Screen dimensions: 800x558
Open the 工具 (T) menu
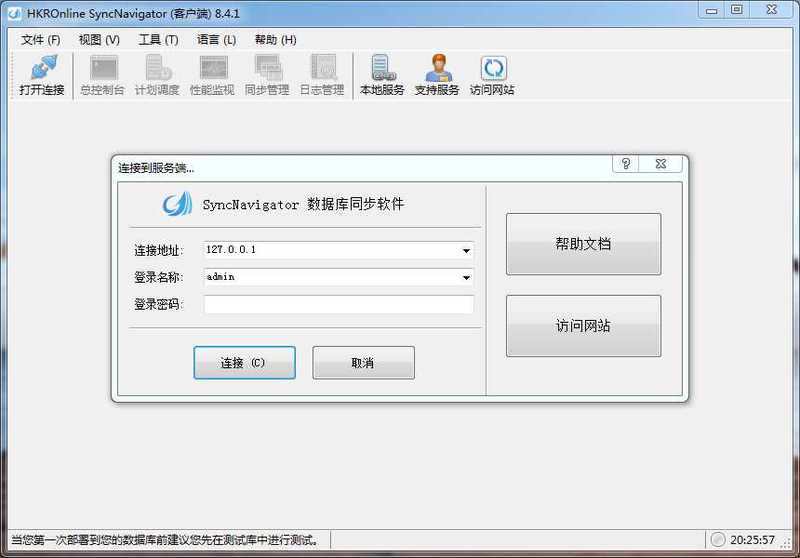tap(158, 40)
